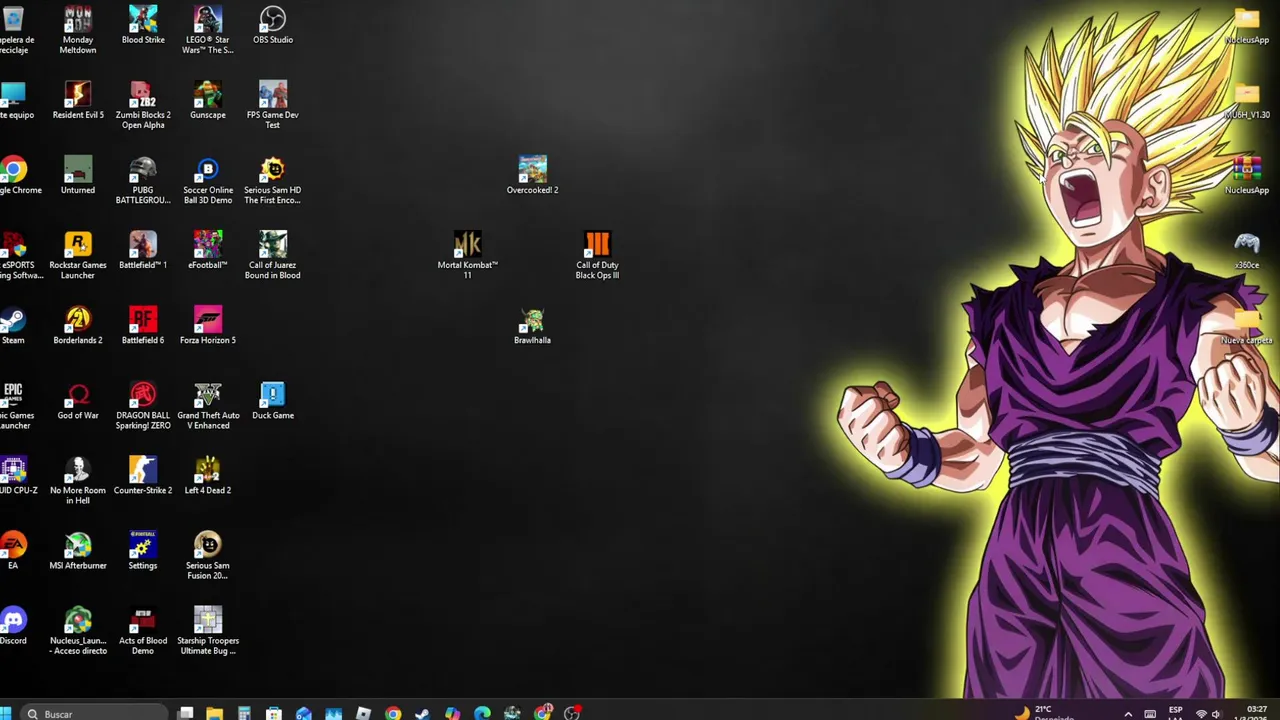Open the Mortal Kombat 11 icon
Screen dimensions: 1280x720
pos(467,255)
